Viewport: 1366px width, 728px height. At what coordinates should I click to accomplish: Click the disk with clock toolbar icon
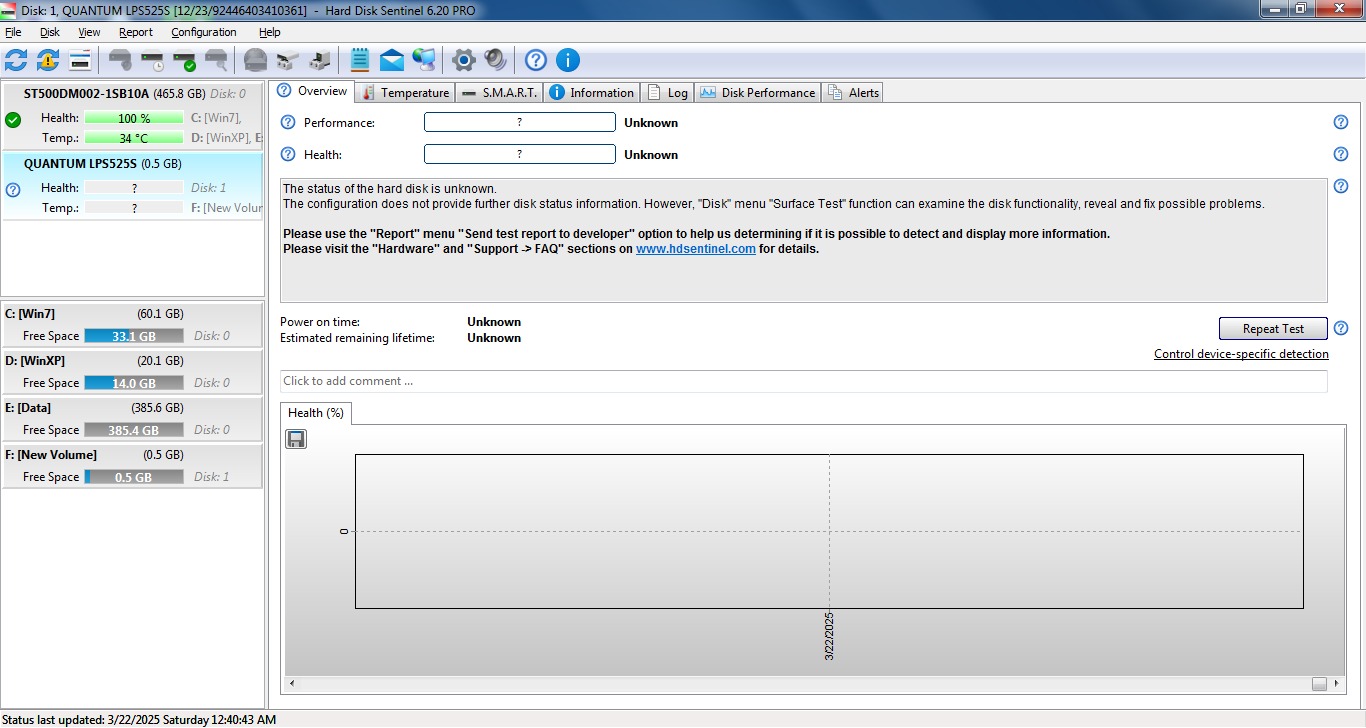[x=152, y=60]
